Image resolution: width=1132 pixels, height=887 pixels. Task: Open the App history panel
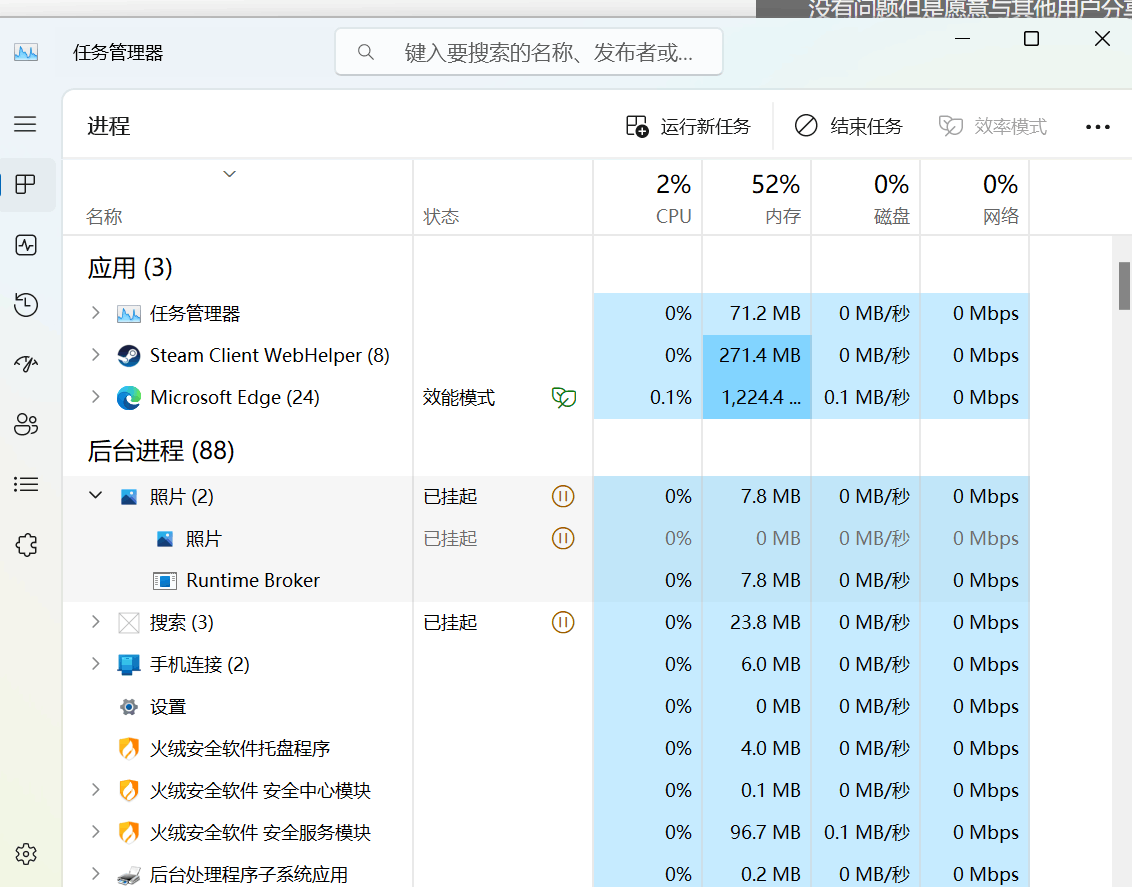click(26, 305)
